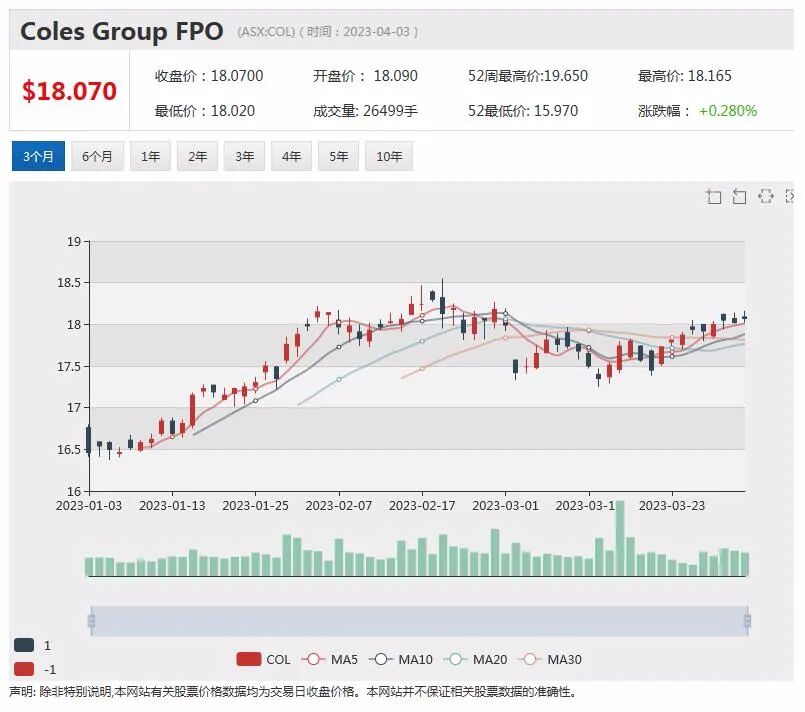This screenshot has width=805, height=712.
Task: Activate the area zoom chart tool
Action: click(x=714, y=197)
